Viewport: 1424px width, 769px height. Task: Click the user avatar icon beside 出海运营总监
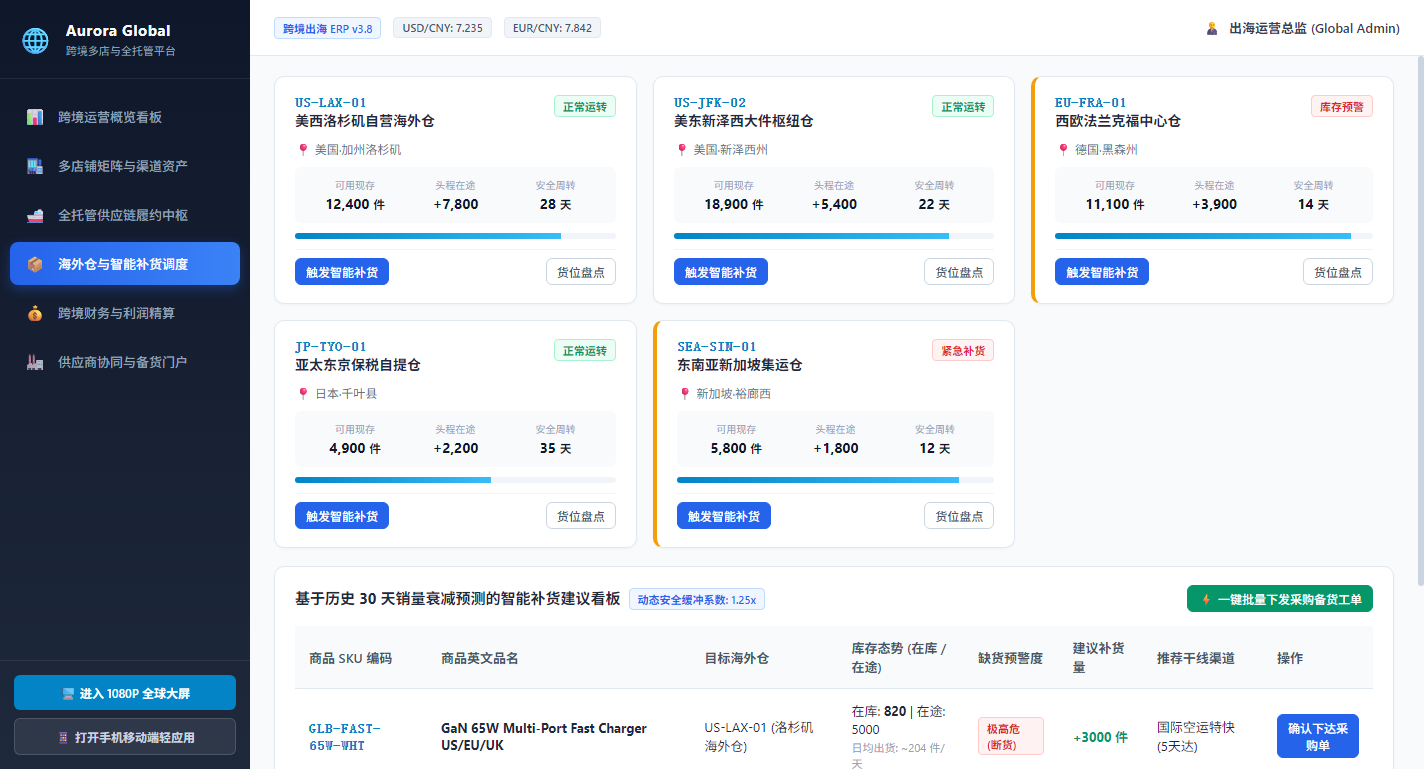[1212, 28]
